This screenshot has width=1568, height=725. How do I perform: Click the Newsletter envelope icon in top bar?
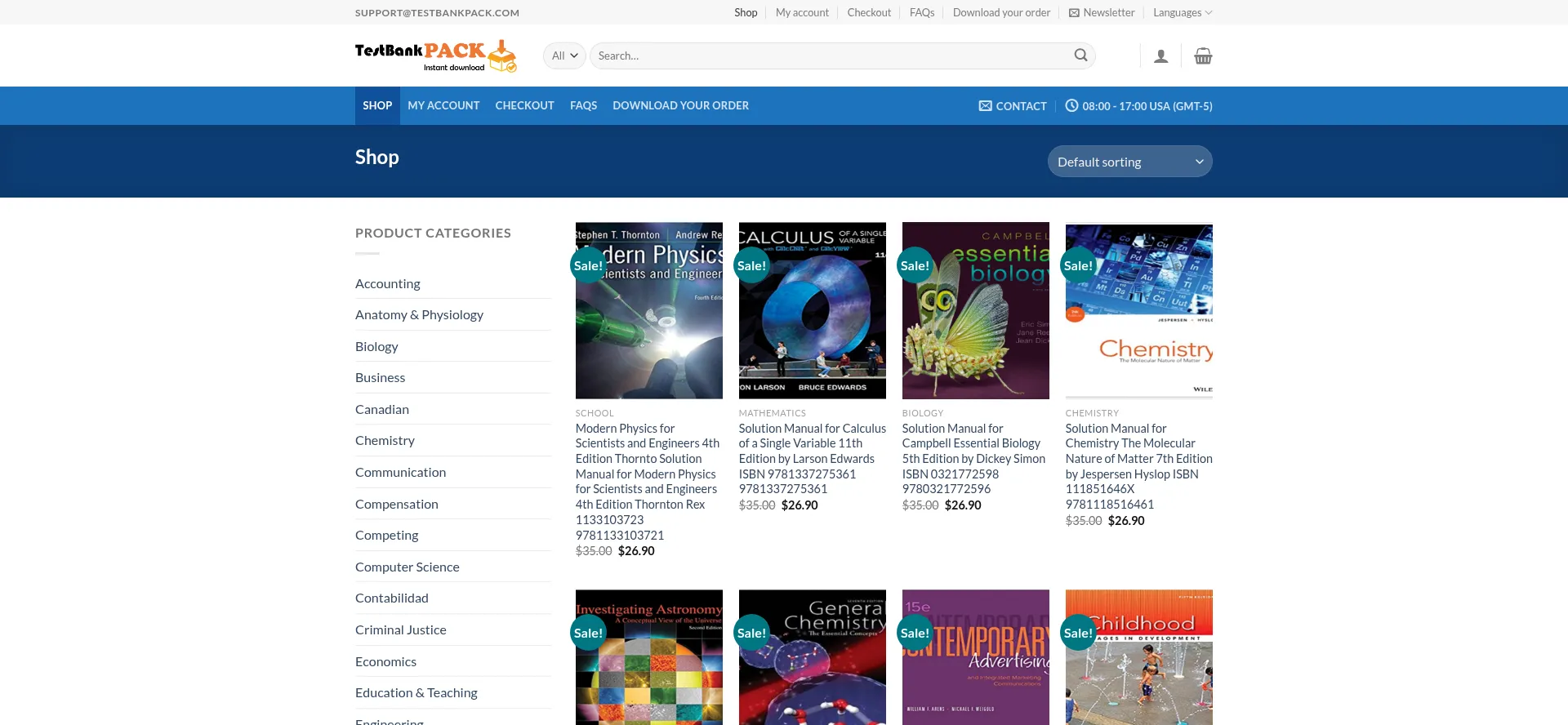click(1074, 13)
